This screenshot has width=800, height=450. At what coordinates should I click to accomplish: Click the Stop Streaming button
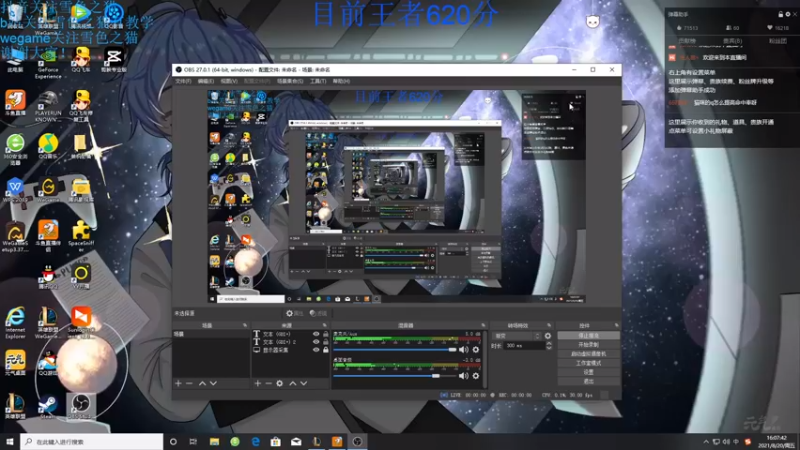[588, 336]
